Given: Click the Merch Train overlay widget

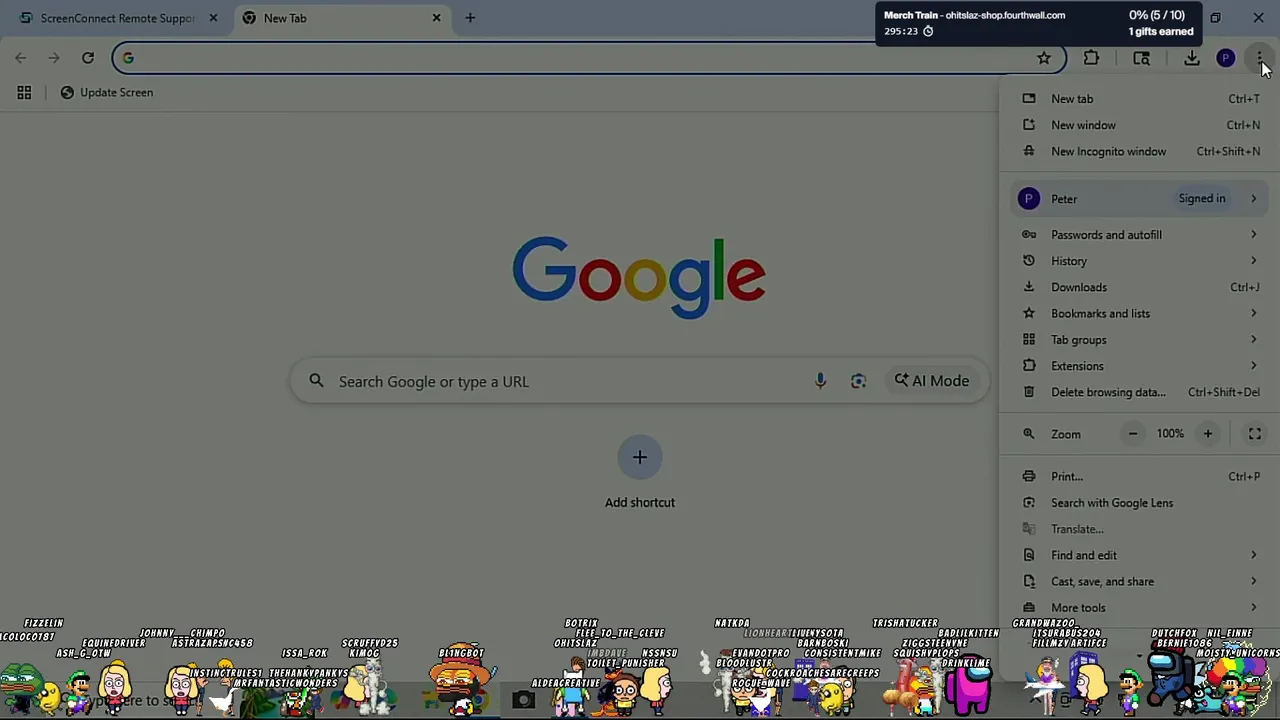Looking at the screenshot, I should pyautogui.click(x=1040, y=23).
